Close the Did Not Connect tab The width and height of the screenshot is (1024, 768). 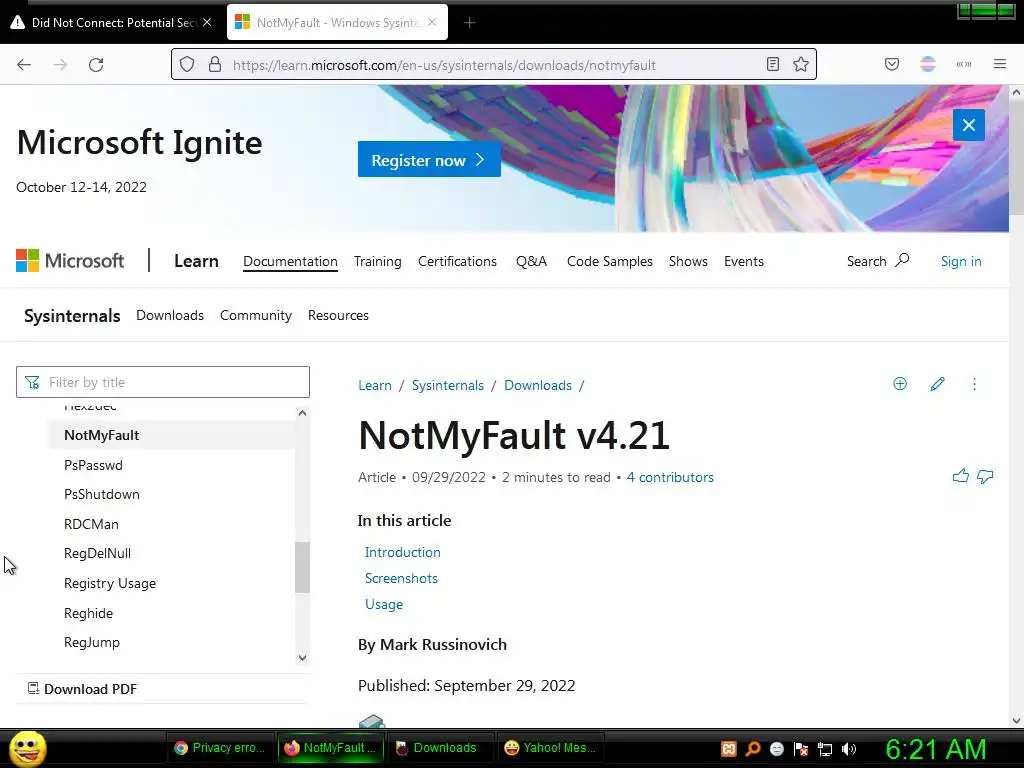click(x=207, y=22)
